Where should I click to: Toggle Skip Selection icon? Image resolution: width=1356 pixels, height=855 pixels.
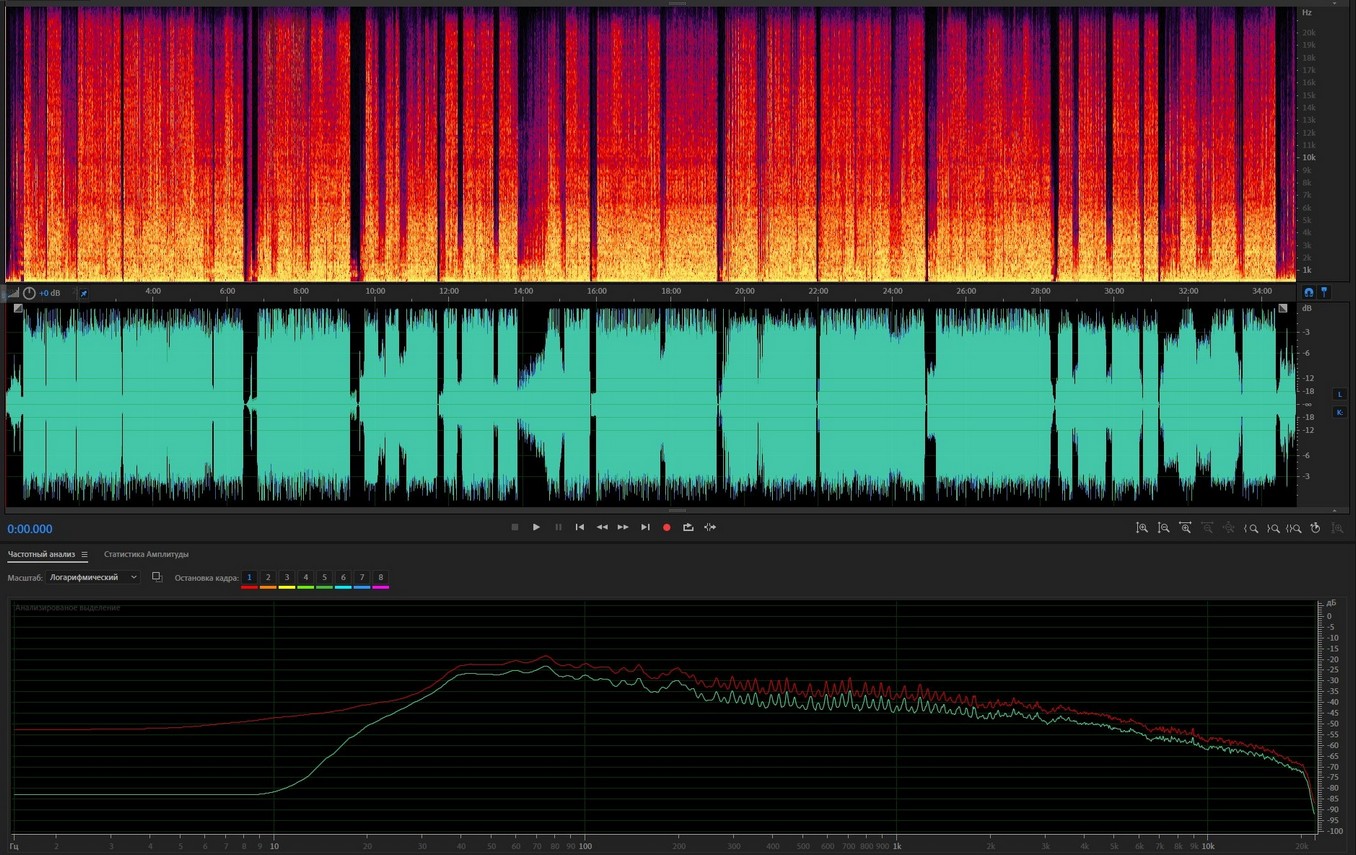[710, 527]
